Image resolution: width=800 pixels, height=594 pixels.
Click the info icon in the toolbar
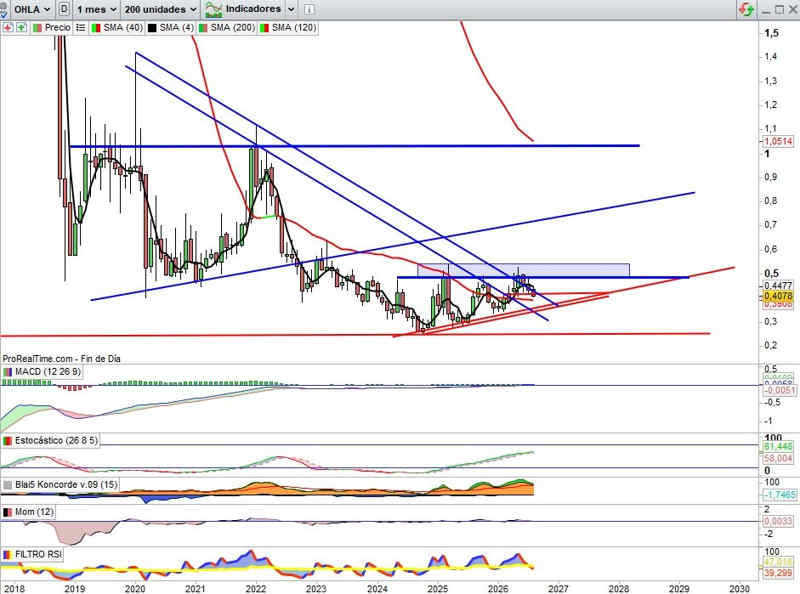[x=309, y=9]
